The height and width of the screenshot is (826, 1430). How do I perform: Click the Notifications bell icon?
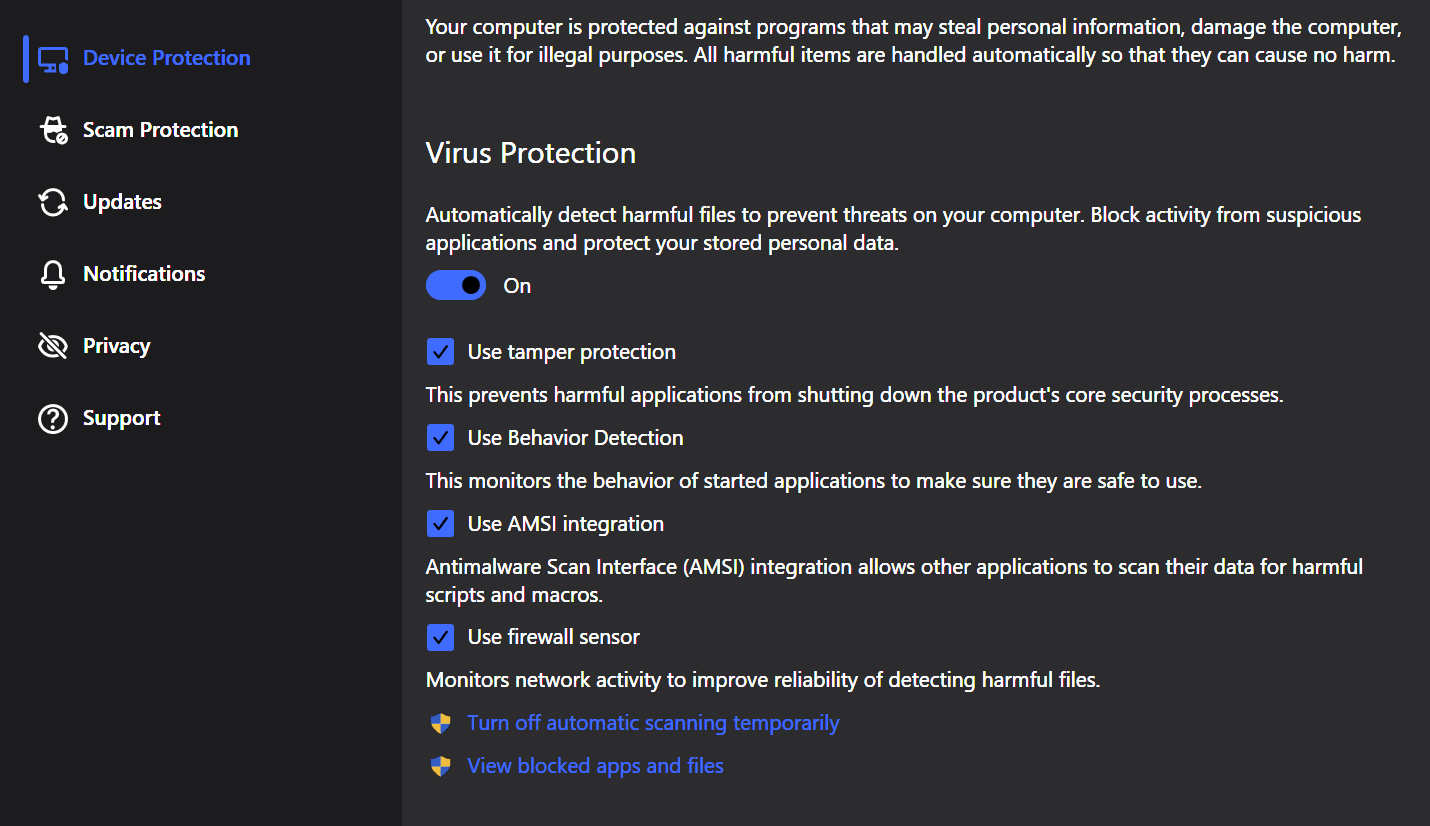tap(53, 275)
